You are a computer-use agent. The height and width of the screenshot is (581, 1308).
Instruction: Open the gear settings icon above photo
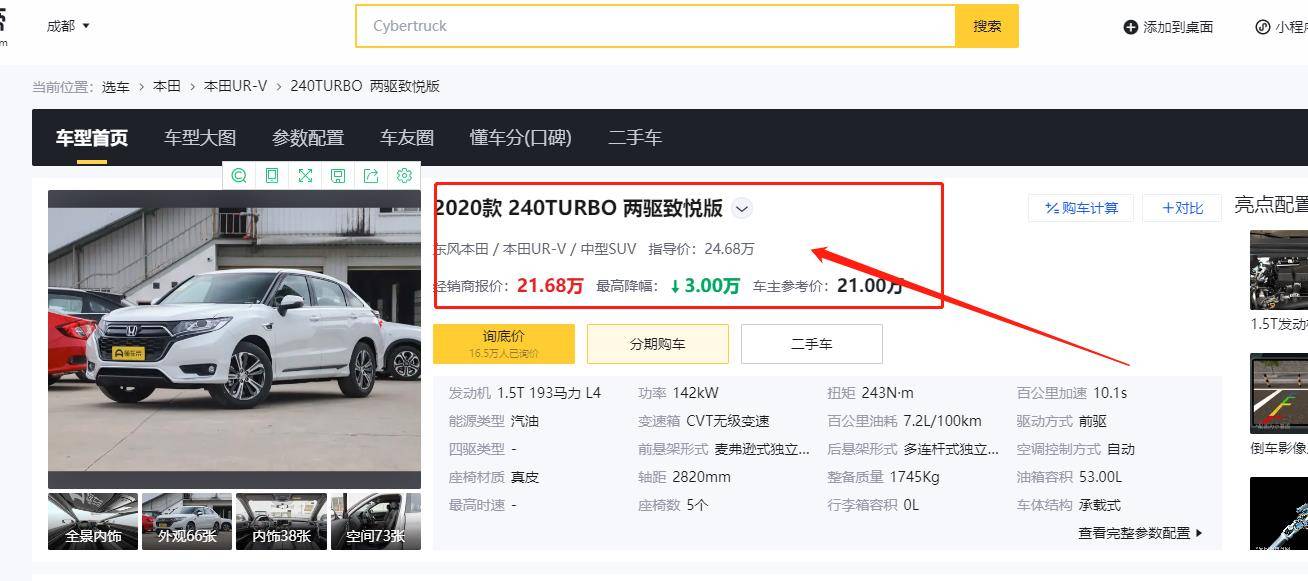point(404,175)
